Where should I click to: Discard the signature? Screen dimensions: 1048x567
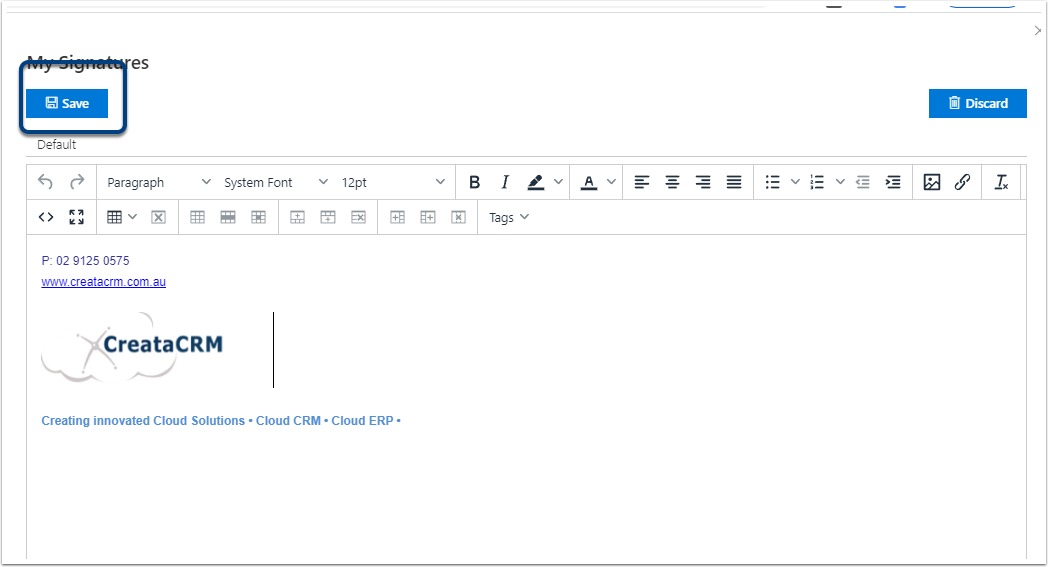tap(978, 103)
